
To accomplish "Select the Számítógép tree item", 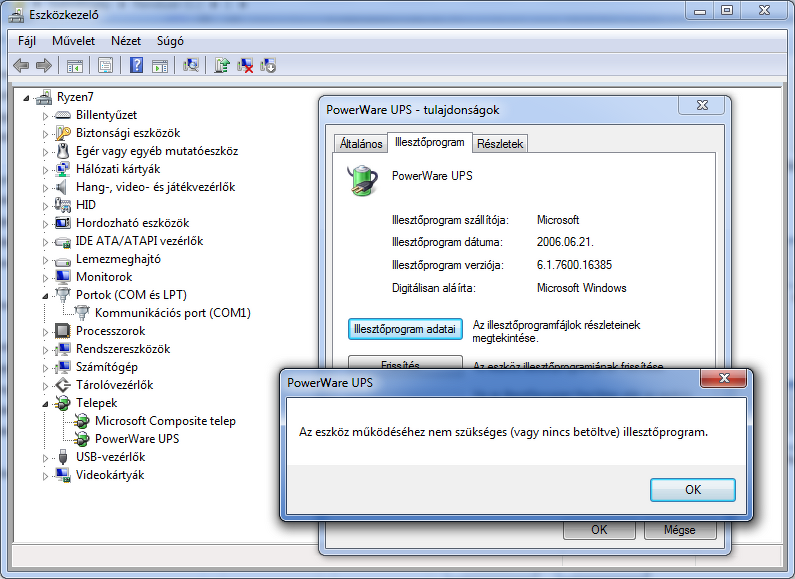I will 106,367.
